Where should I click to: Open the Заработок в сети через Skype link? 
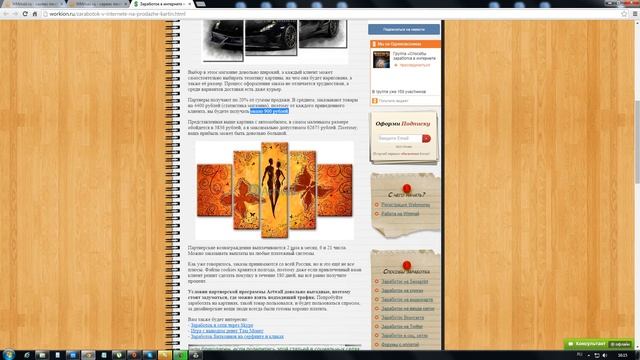[222, 325]
